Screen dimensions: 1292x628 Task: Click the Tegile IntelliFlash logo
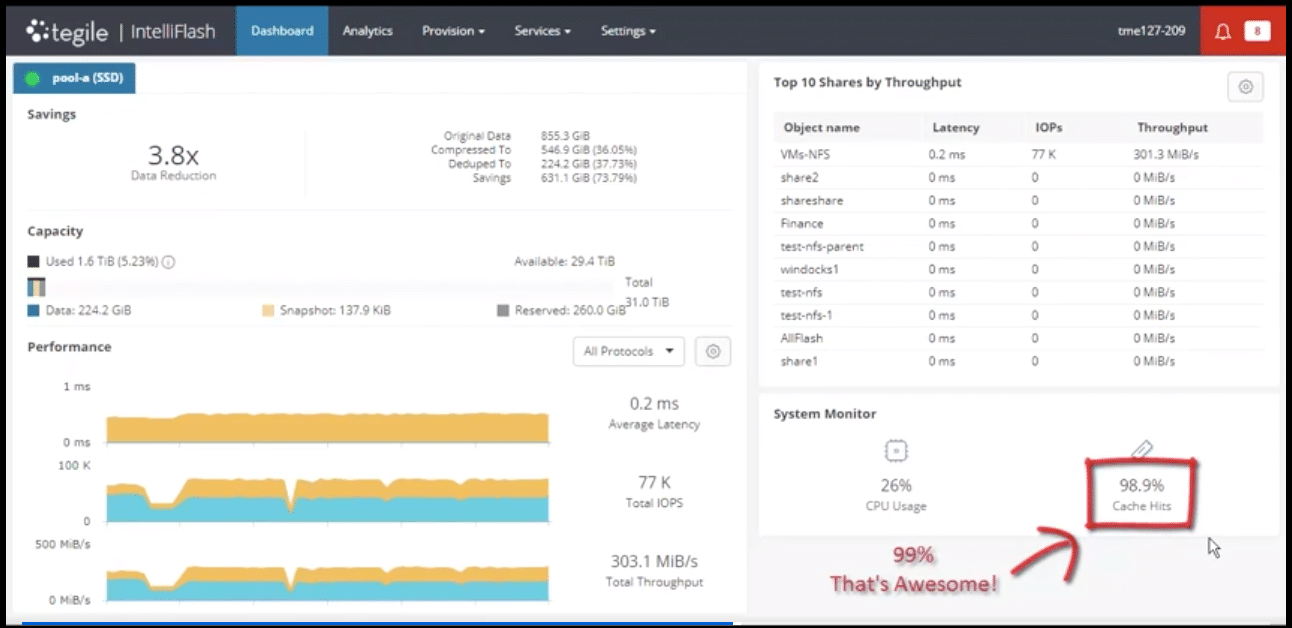click(120, 32)
